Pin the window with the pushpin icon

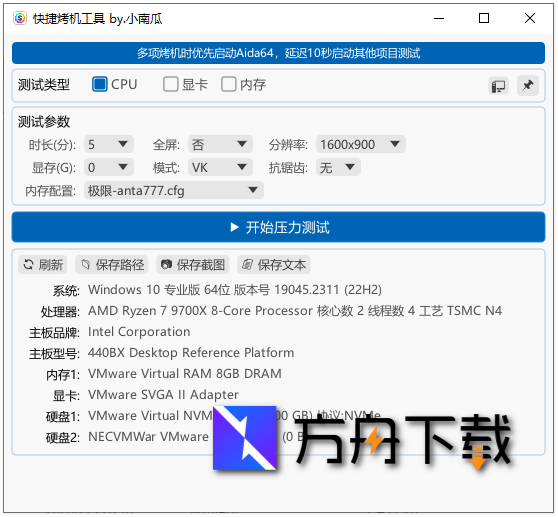click(x=528, y=86)
